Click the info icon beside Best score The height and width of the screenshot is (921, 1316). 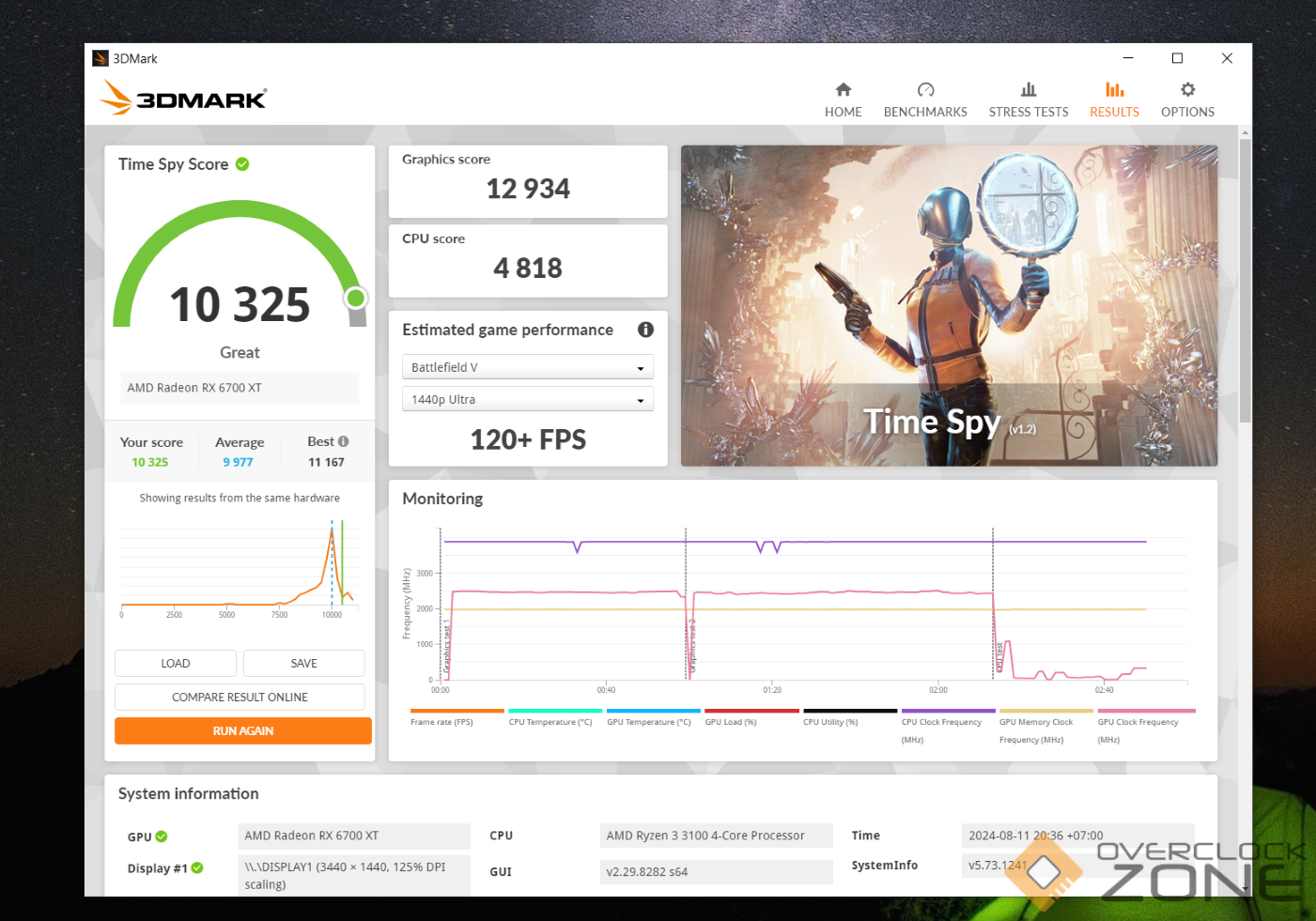(x=344, y=441)
